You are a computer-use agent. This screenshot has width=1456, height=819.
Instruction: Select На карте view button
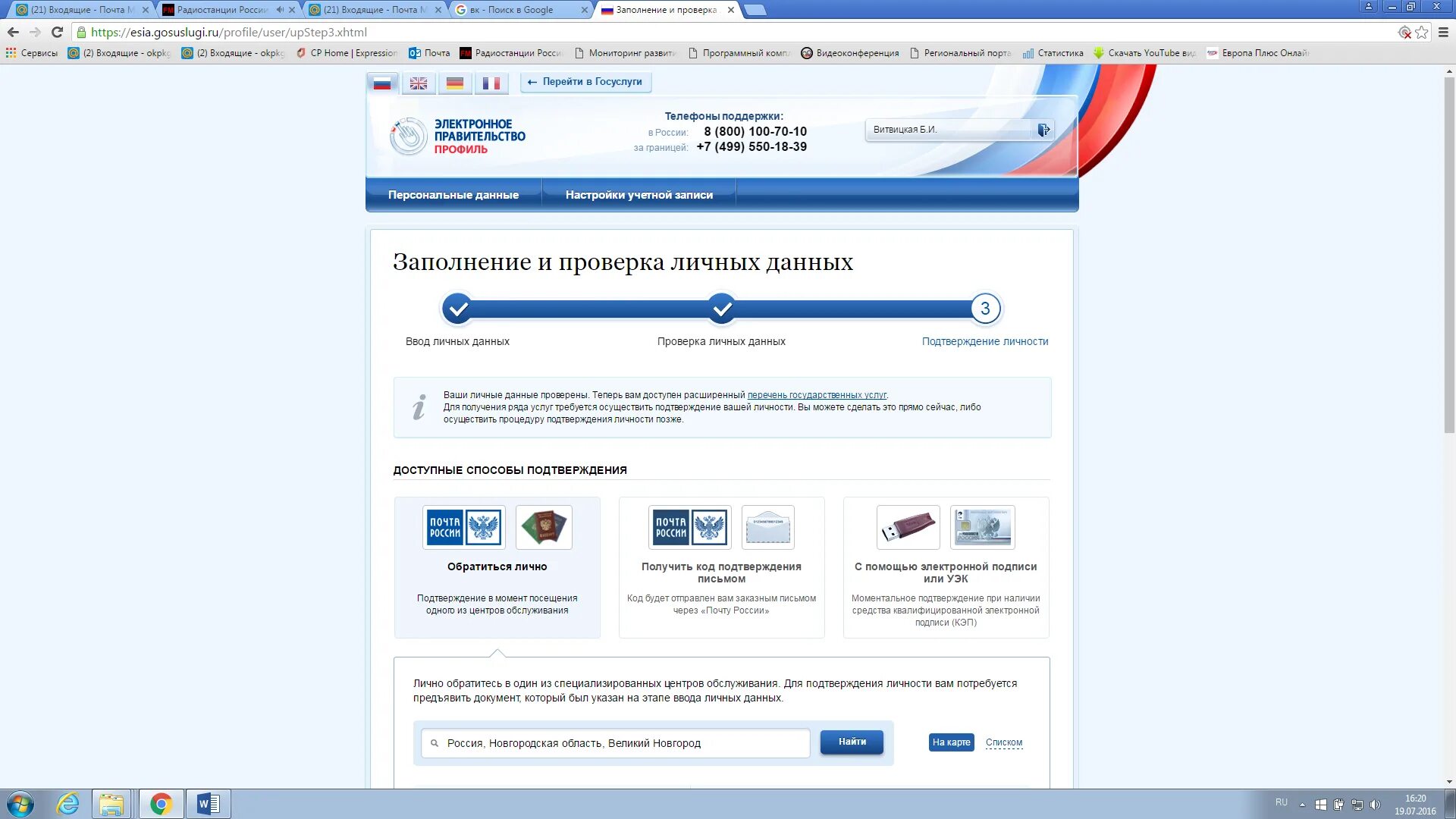tap(951, 742)
